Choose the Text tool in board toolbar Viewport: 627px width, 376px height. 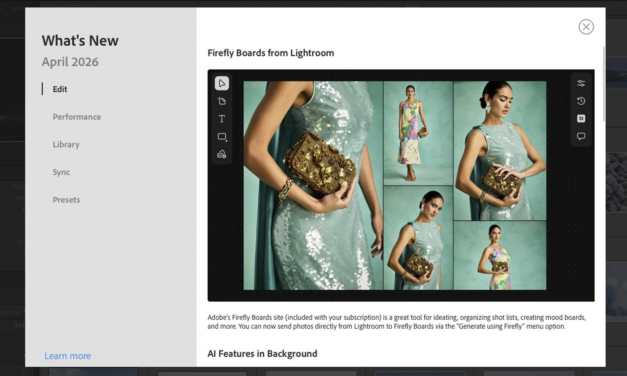tap(222, 118)
